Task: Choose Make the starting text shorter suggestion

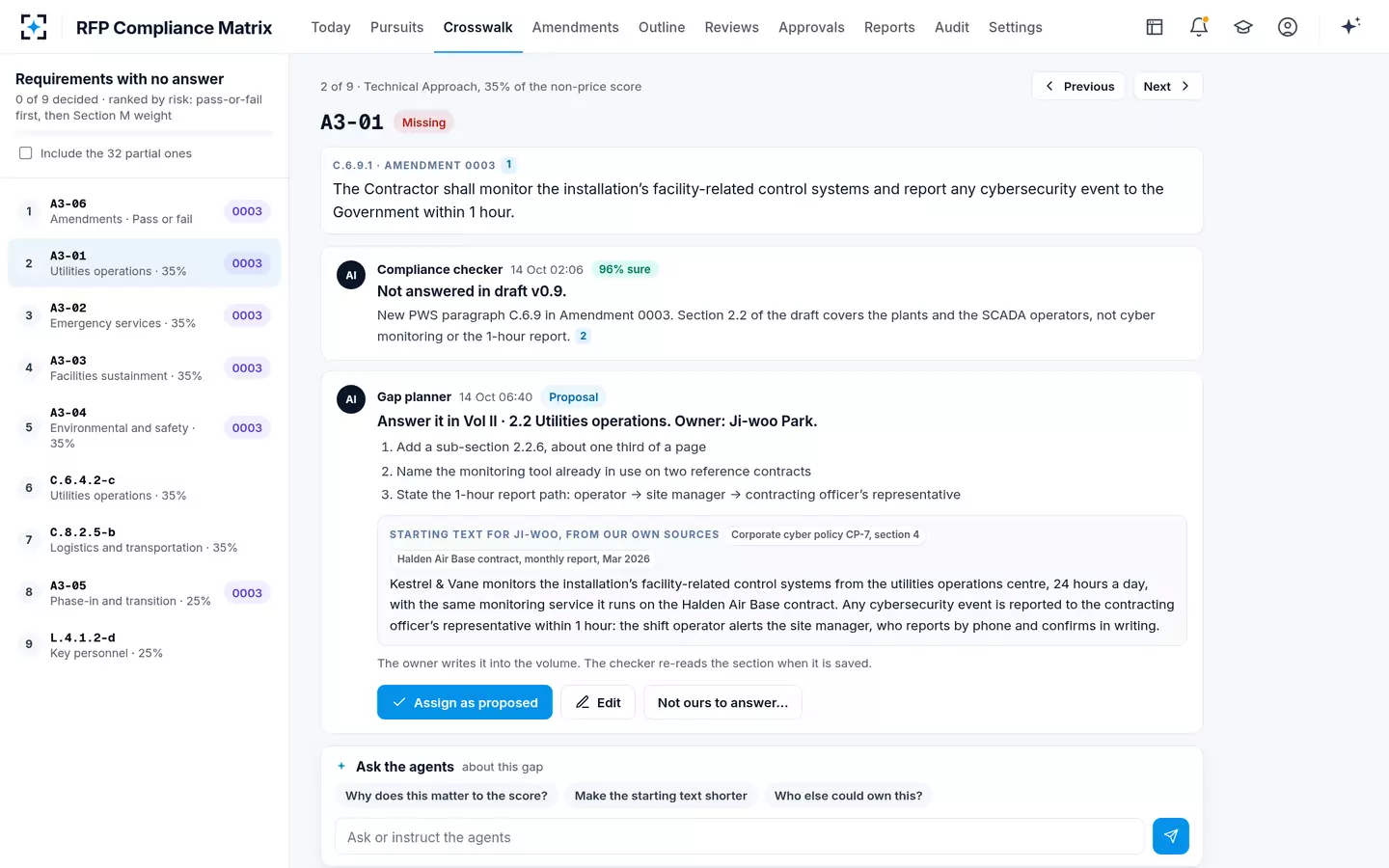Action: pos(661,796)
